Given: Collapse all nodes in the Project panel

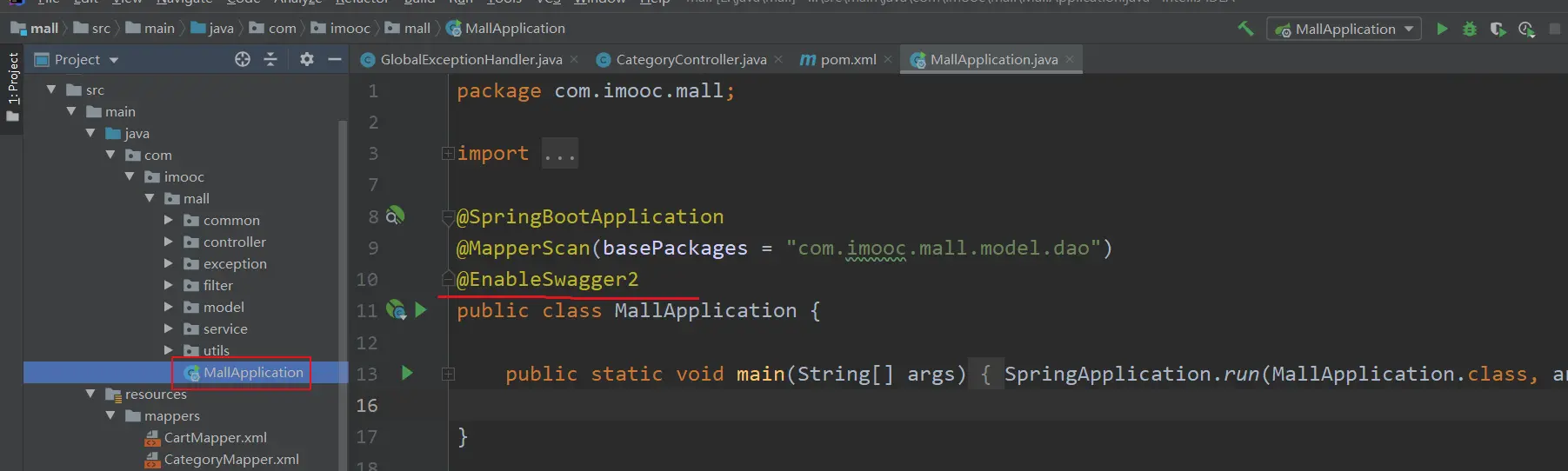Looking at the screenshot, I should click(x=270, y=59).
